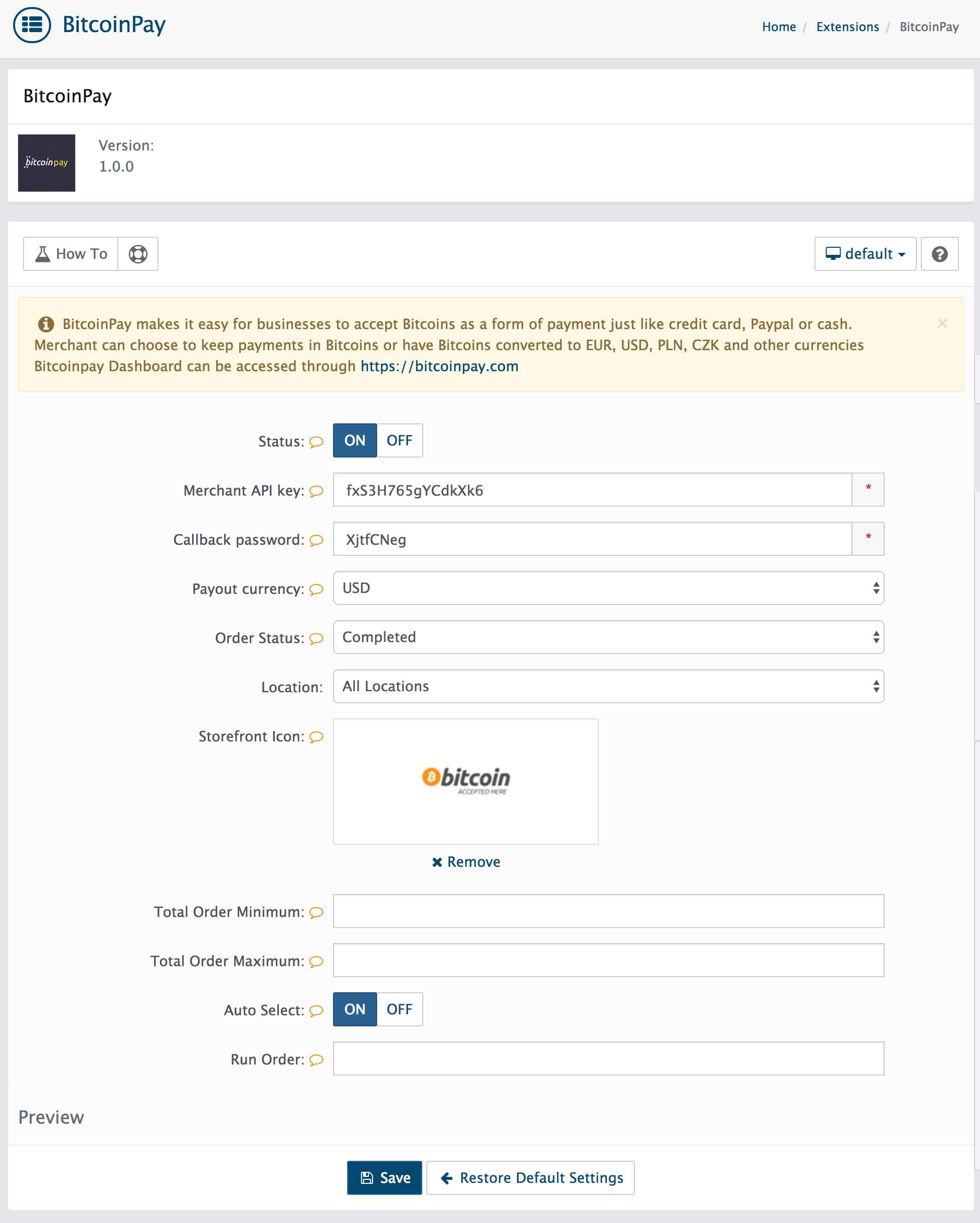
Task: Click the BitcoinPay breadcrumb text
Action: [x=929, y=27]
